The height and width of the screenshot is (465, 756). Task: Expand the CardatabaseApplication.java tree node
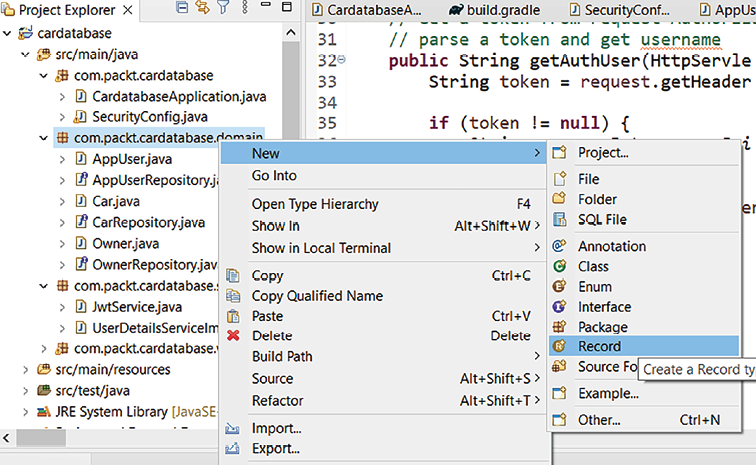pos(62,97)
